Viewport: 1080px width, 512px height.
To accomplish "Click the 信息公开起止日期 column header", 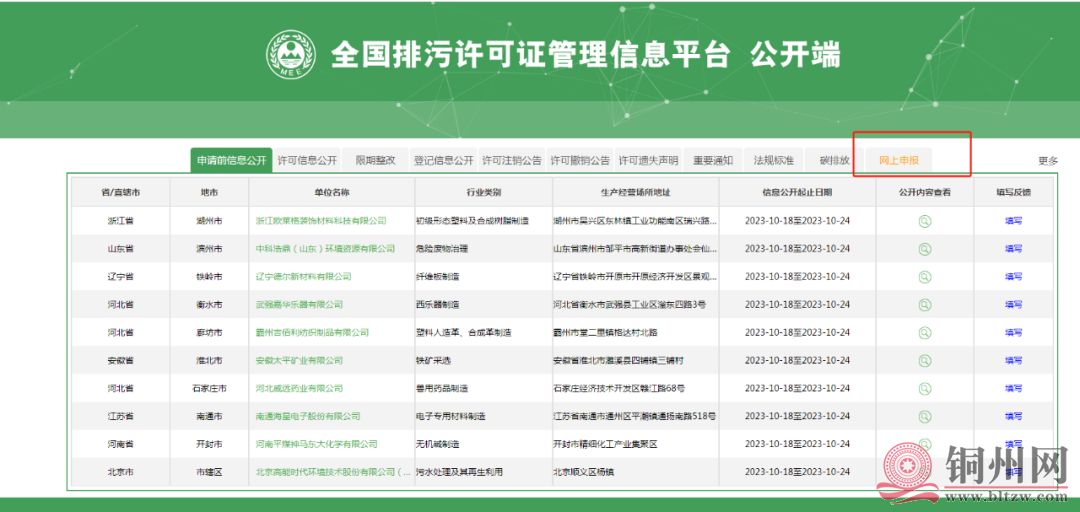I will coord(797,193).
